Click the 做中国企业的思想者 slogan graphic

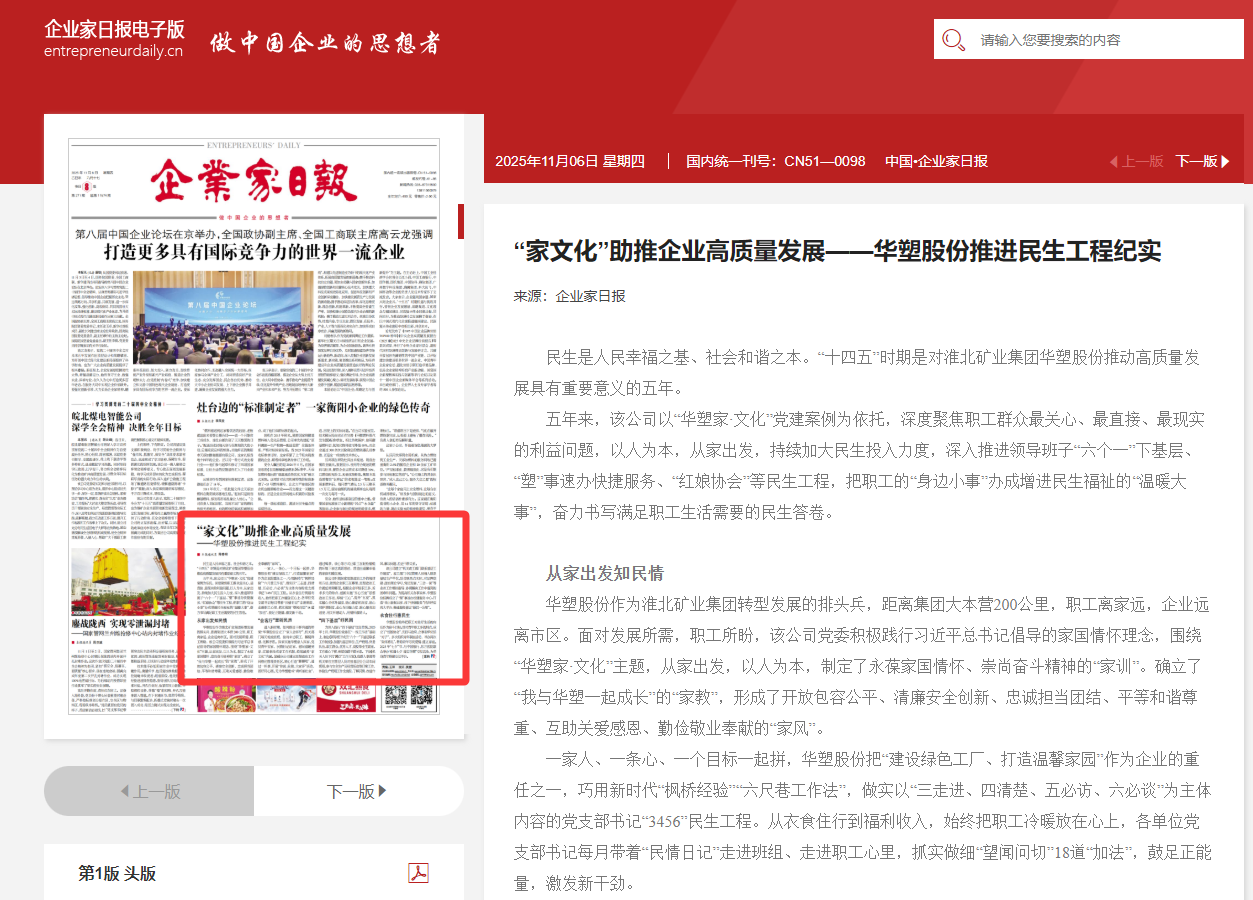click(324, 43)
